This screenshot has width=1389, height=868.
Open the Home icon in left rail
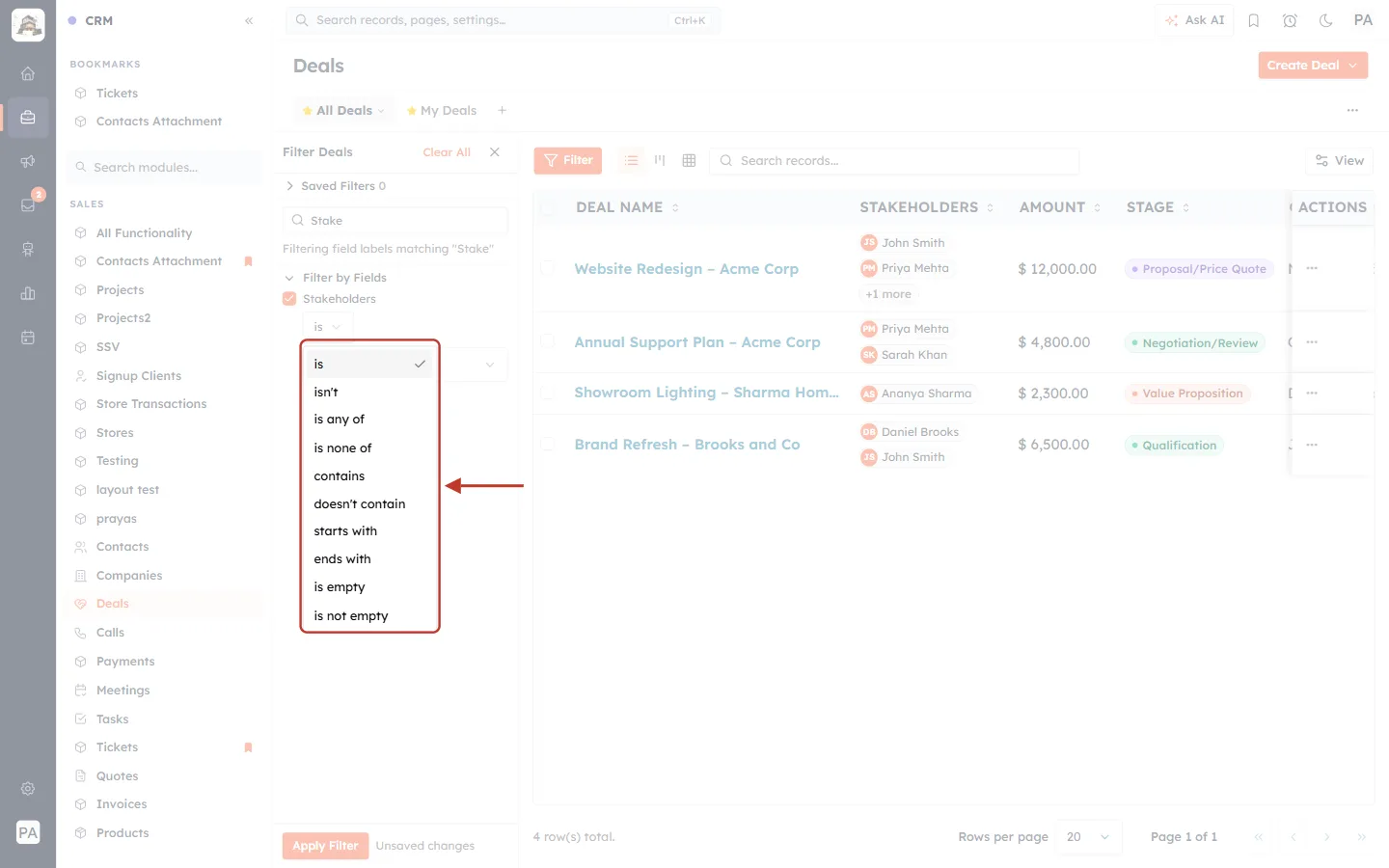coord(28,73)
